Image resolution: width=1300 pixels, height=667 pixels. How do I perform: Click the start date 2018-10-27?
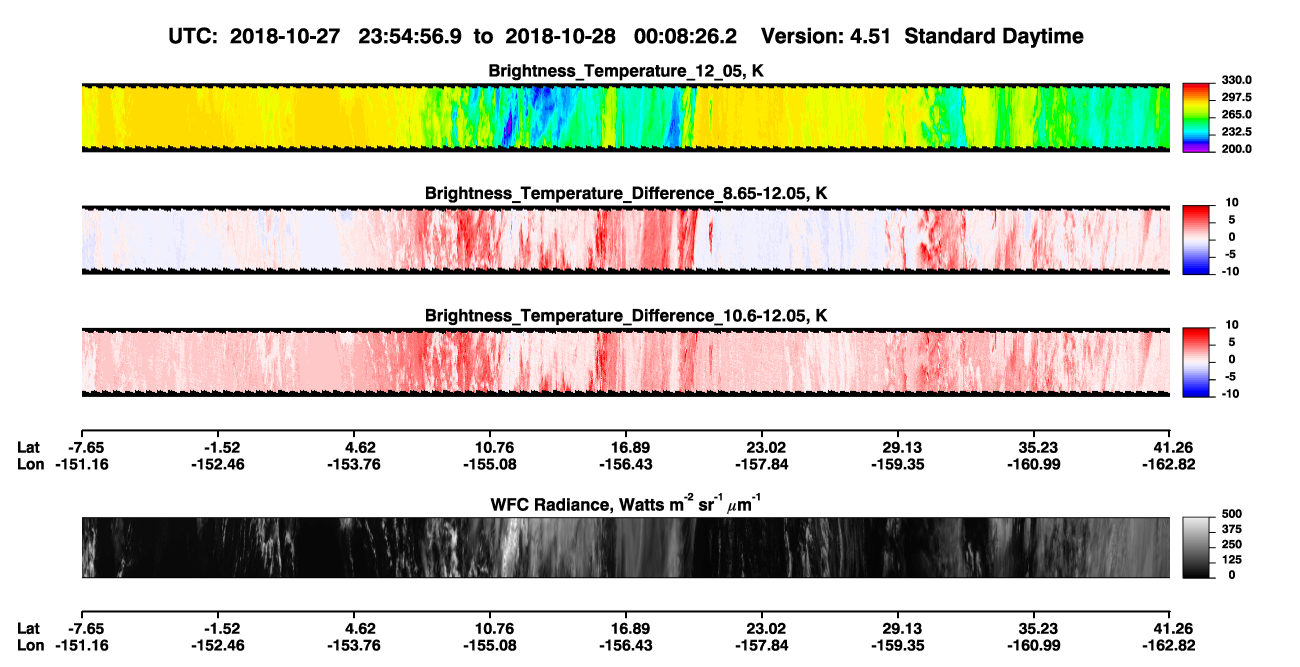(x=283, y=37)
